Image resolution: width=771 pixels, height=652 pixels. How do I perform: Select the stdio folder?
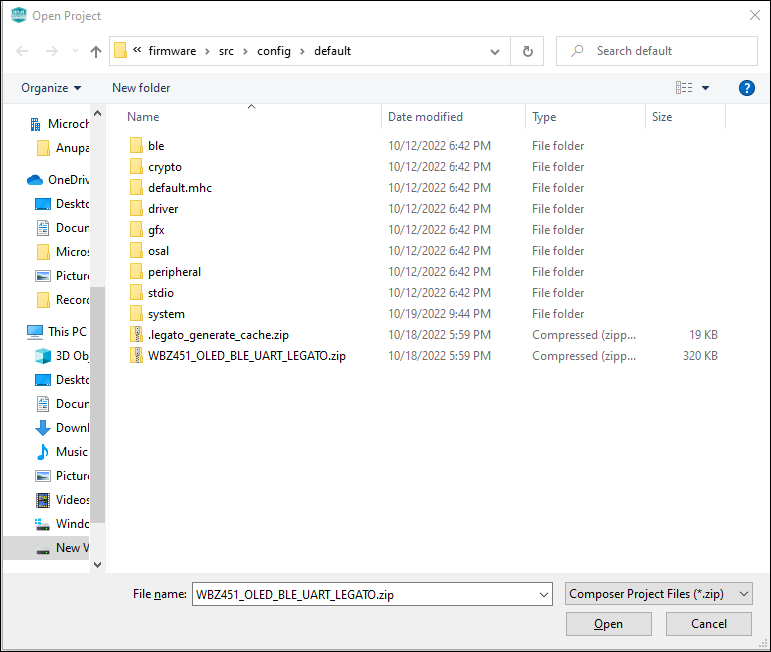(x=161, y=293)
